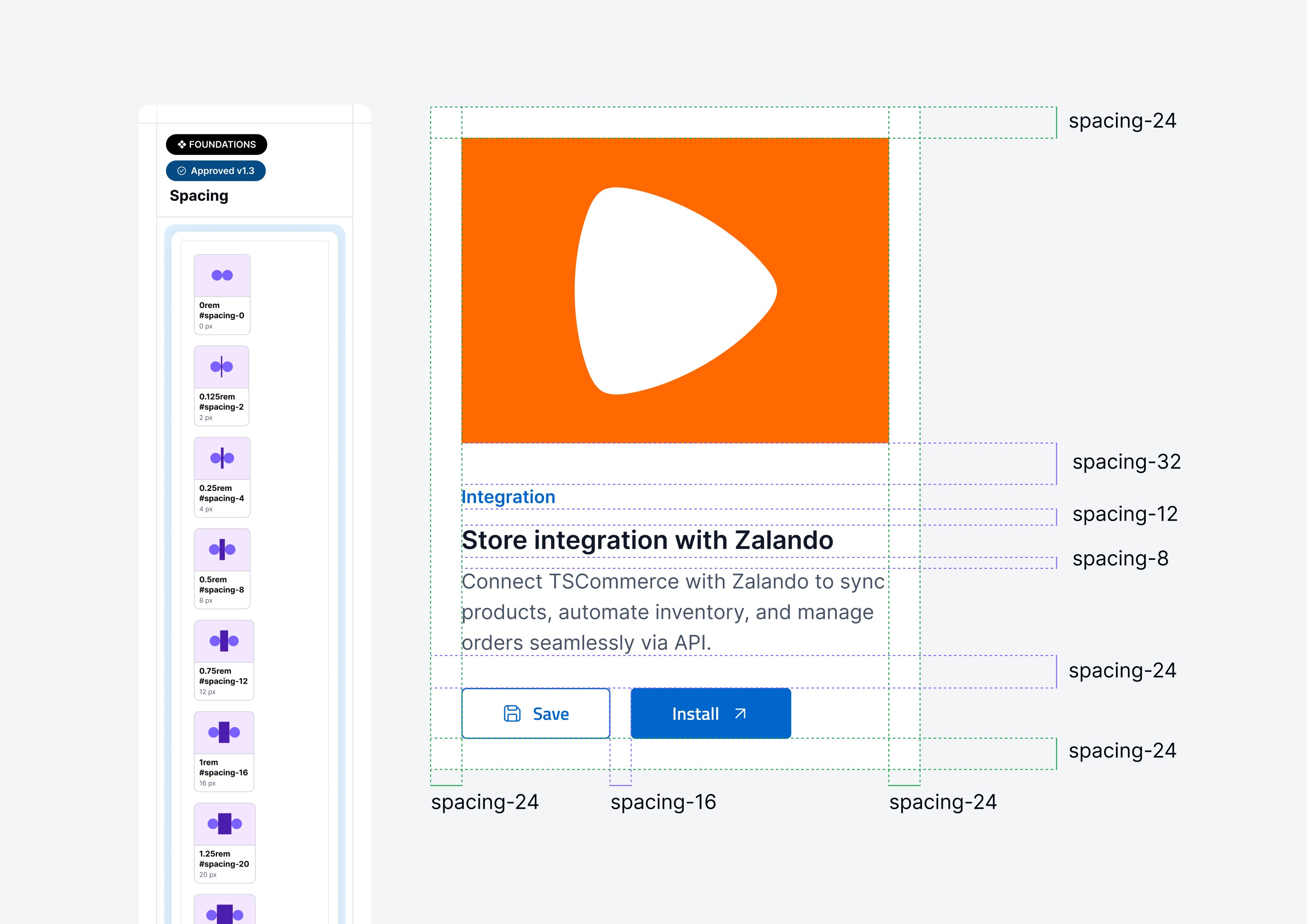Viewport: 1307px width, 924px height.
Task: Click the 0rem label text
Action: pyautogui.click(x=209, y=305)
